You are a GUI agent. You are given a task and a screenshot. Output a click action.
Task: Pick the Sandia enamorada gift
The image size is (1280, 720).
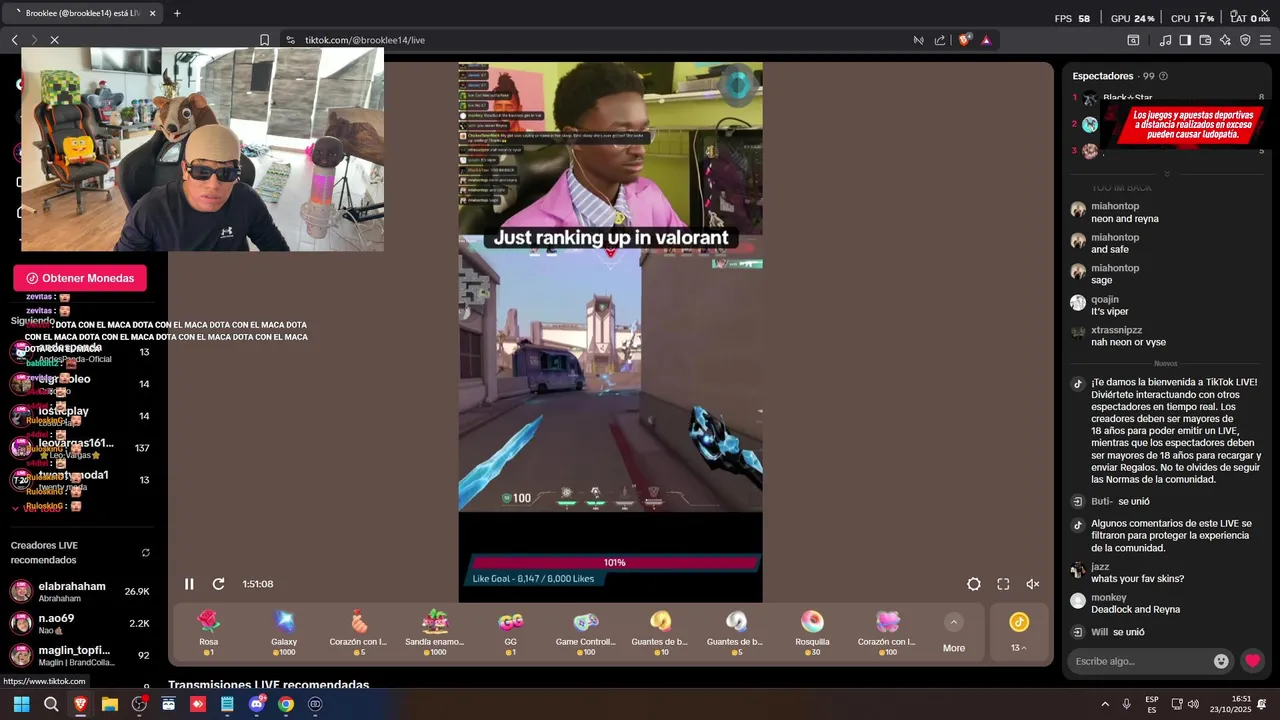[x=435, y=633]
